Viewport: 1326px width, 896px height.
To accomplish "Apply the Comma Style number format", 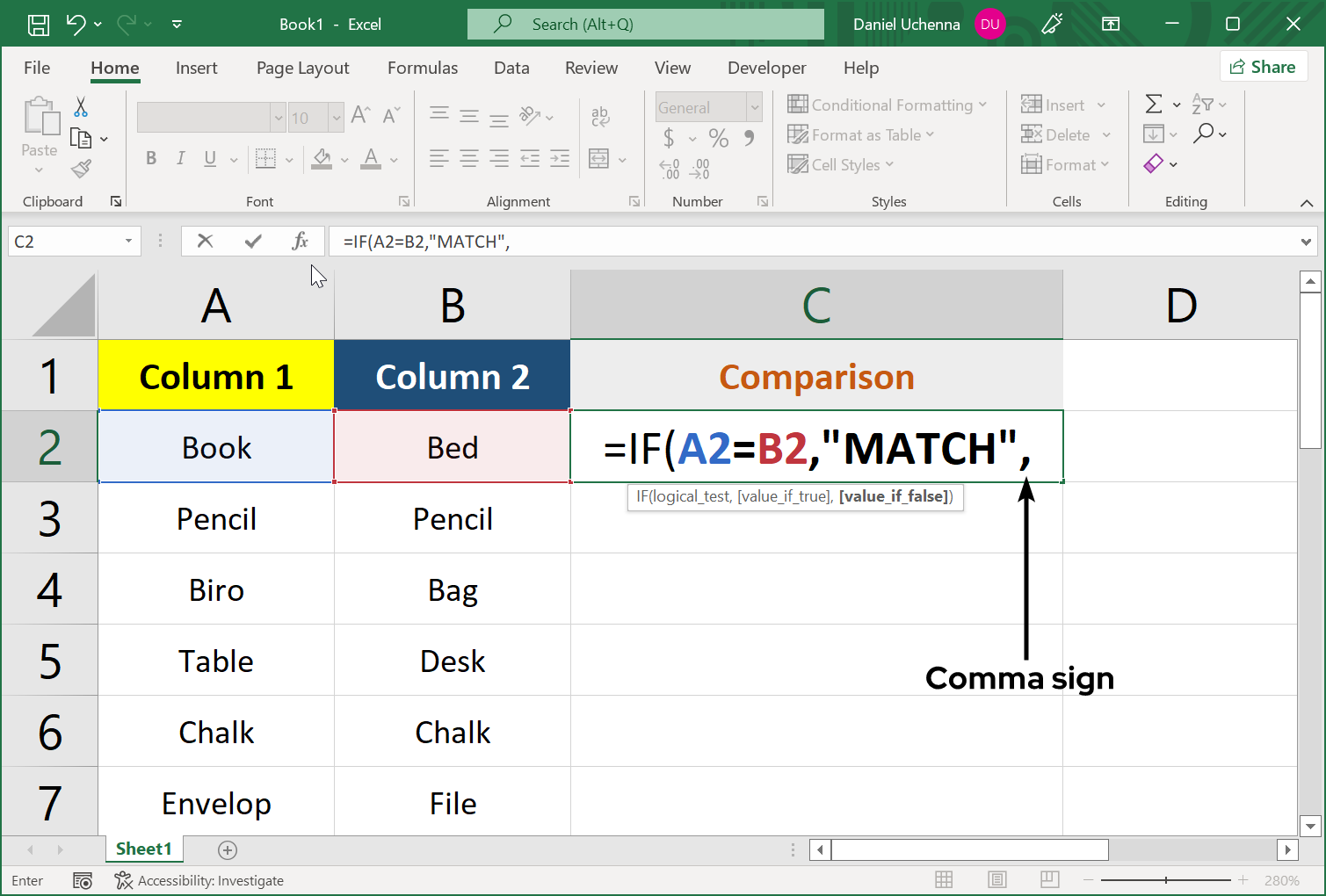I will 747,138.
